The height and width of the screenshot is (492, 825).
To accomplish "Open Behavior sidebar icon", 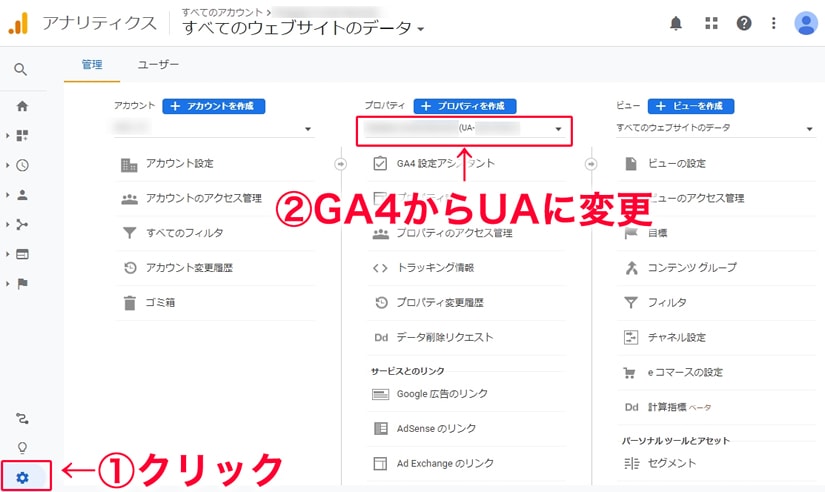I will pos(22,254).
